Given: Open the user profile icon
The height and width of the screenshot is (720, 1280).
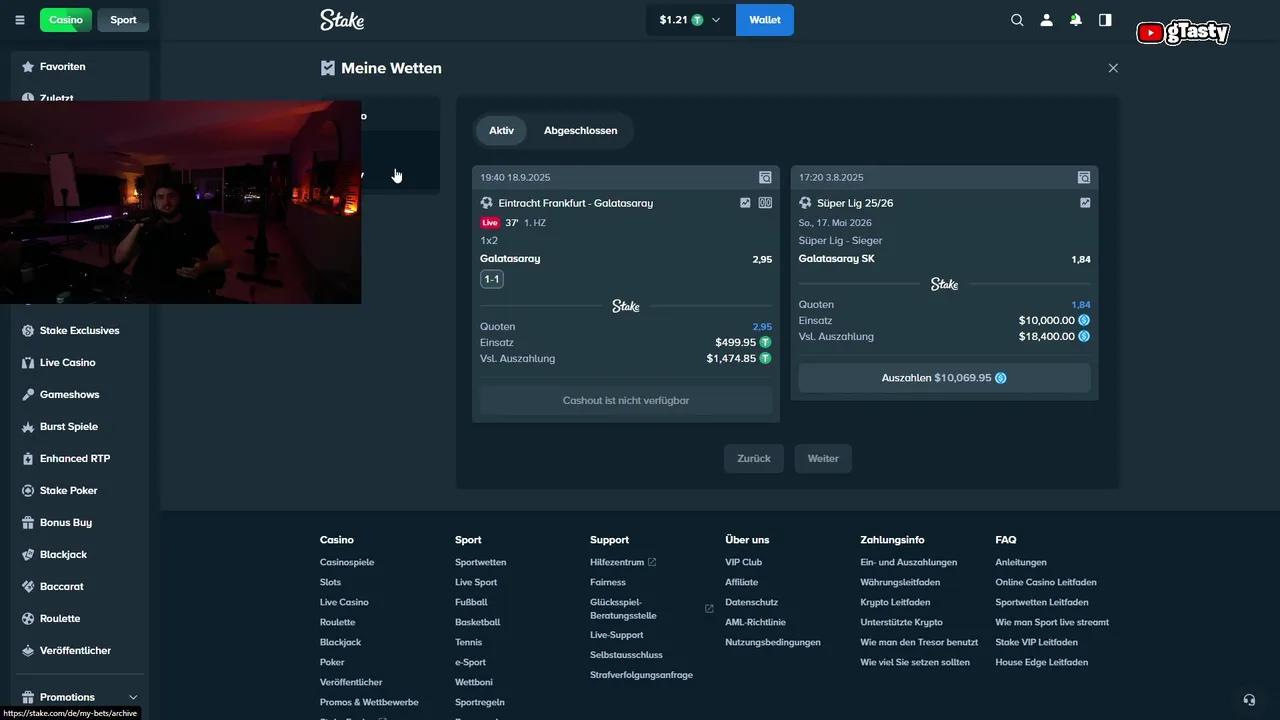Looking at the screenshot, I should (x=1046, y=20).
